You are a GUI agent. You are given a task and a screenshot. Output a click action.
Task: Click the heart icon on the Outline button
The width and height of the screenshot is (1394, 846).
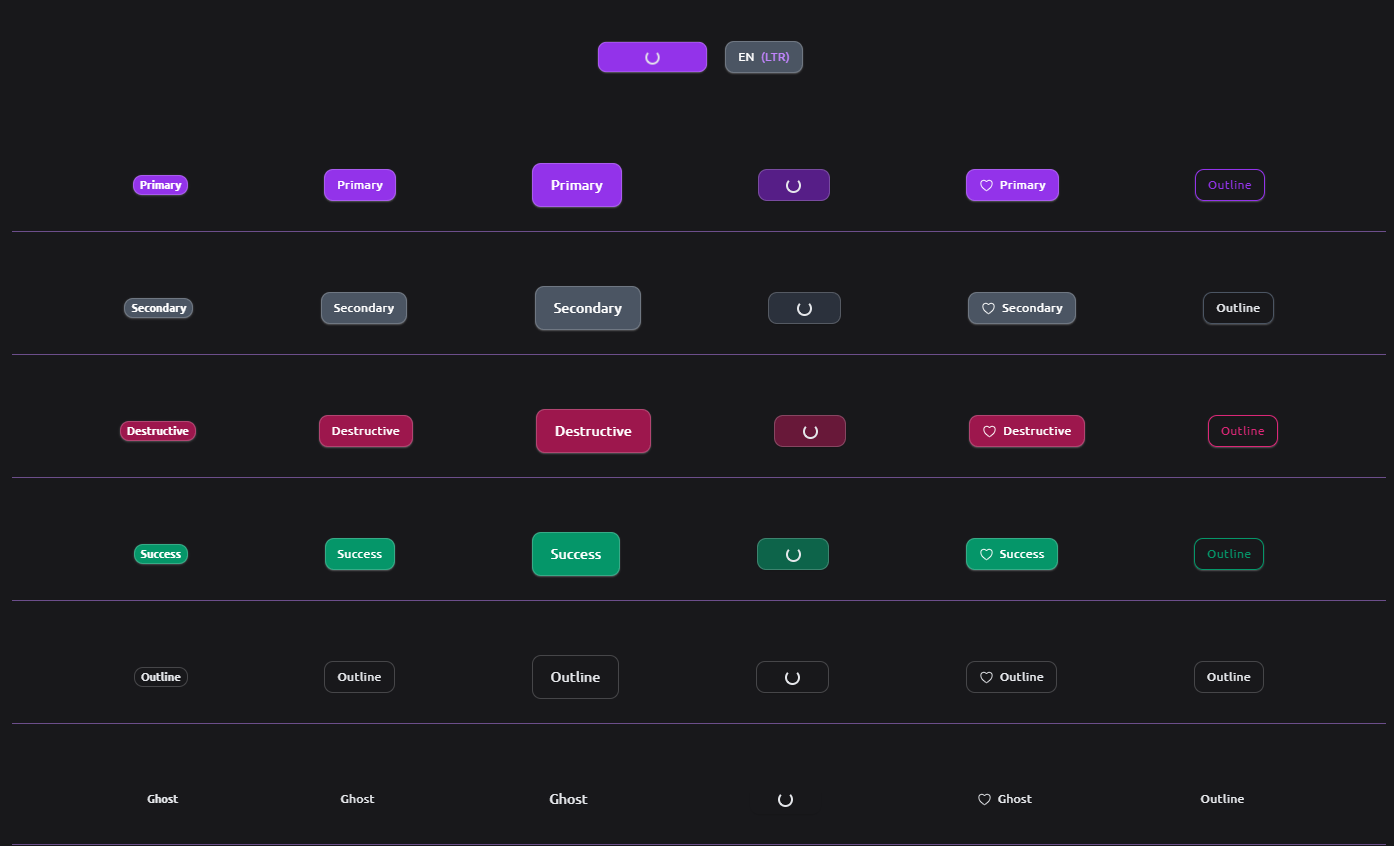[x=986, y=677]
